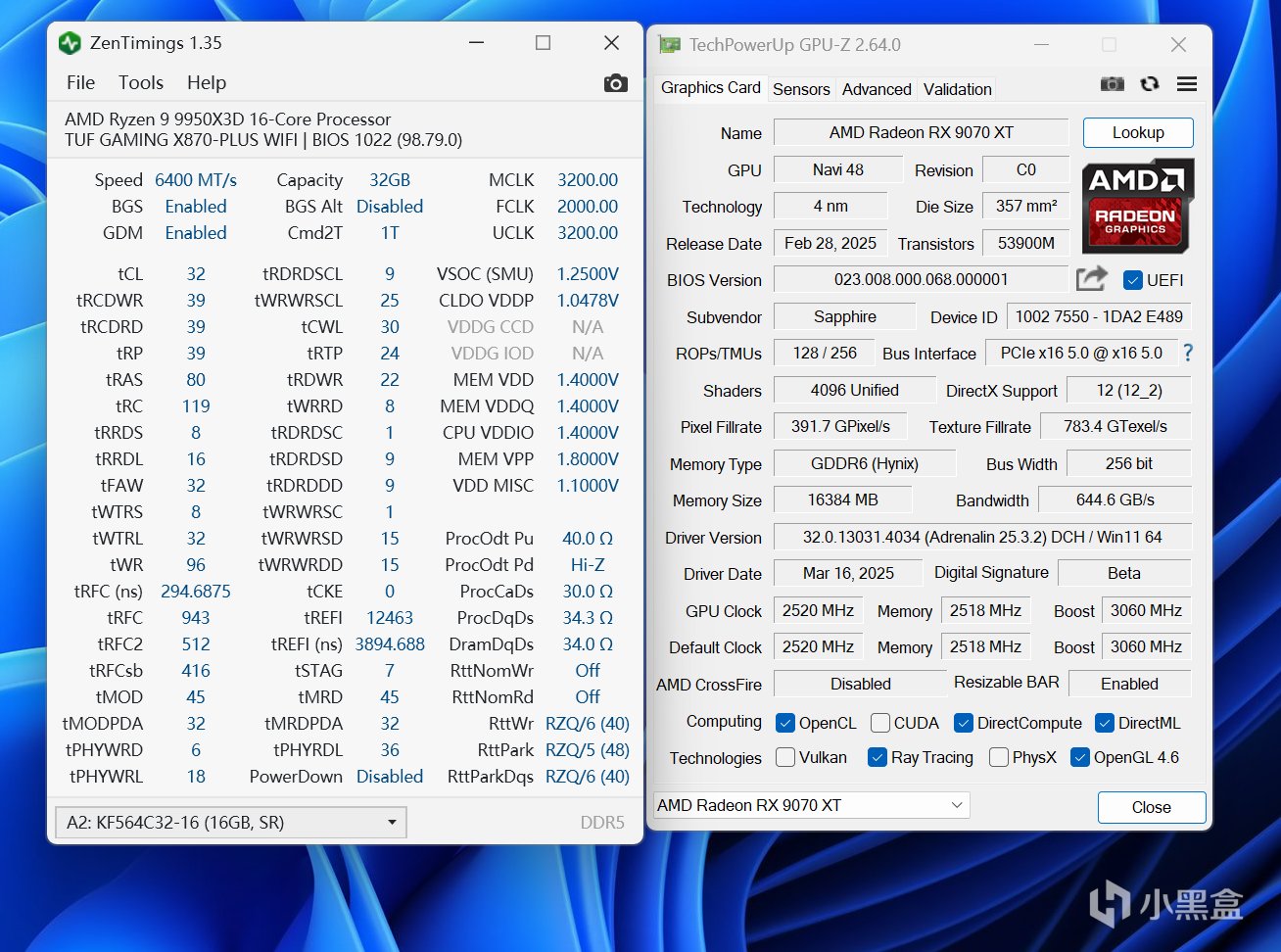
Task: Click the Bus Interface field PCIe x16 5.0
Action: (1081, 353)
